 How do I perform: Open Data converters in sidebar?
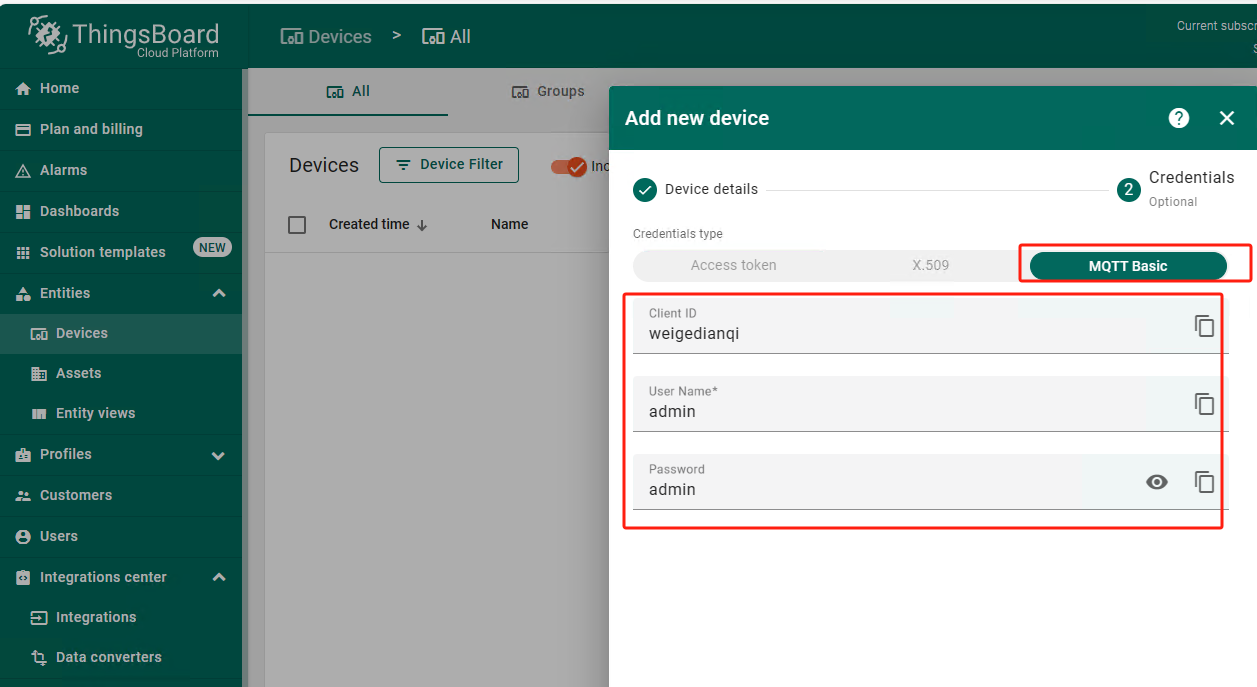point(108,657)
